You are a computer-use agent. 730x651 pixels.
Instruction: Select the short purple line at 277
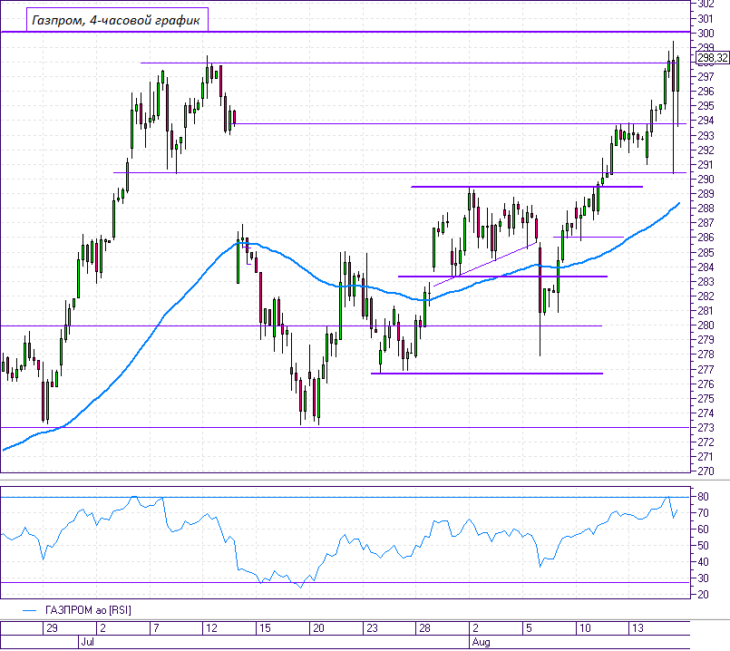pyautogui.click(x=487, y=373)
